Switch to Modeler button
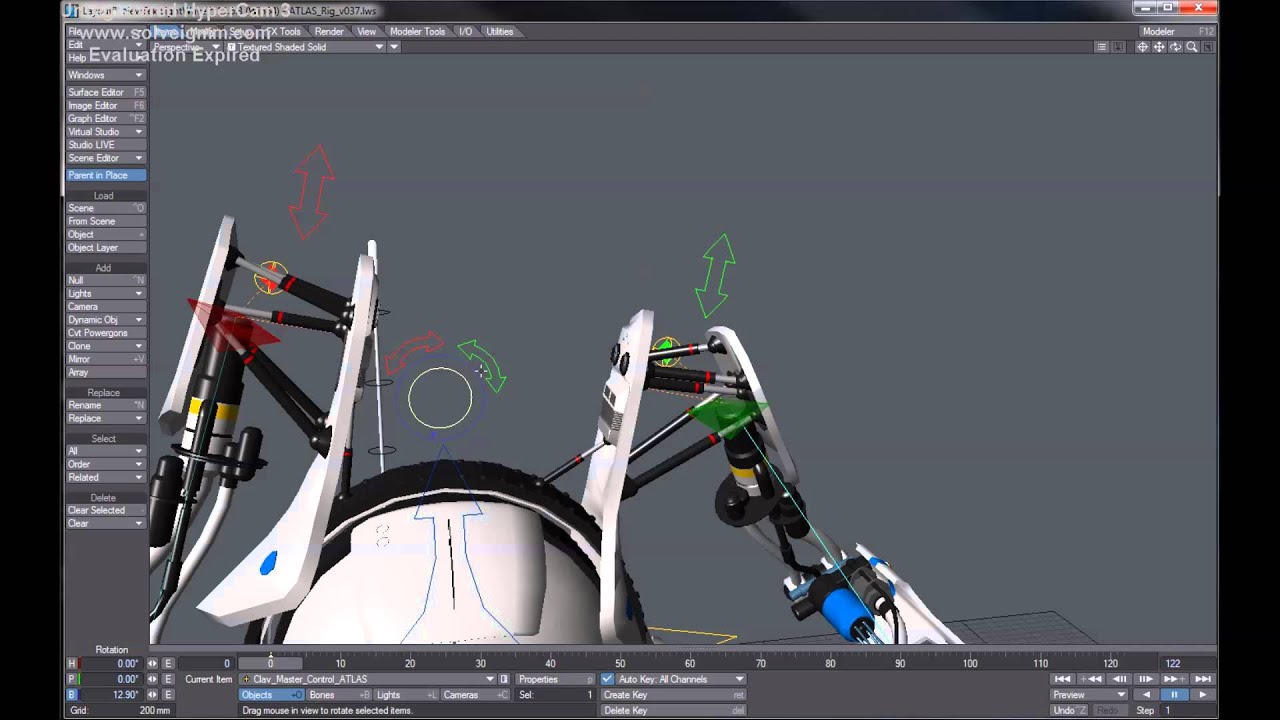The width and height of the screenshot is (1280, 720). [x=1176, y=31]
